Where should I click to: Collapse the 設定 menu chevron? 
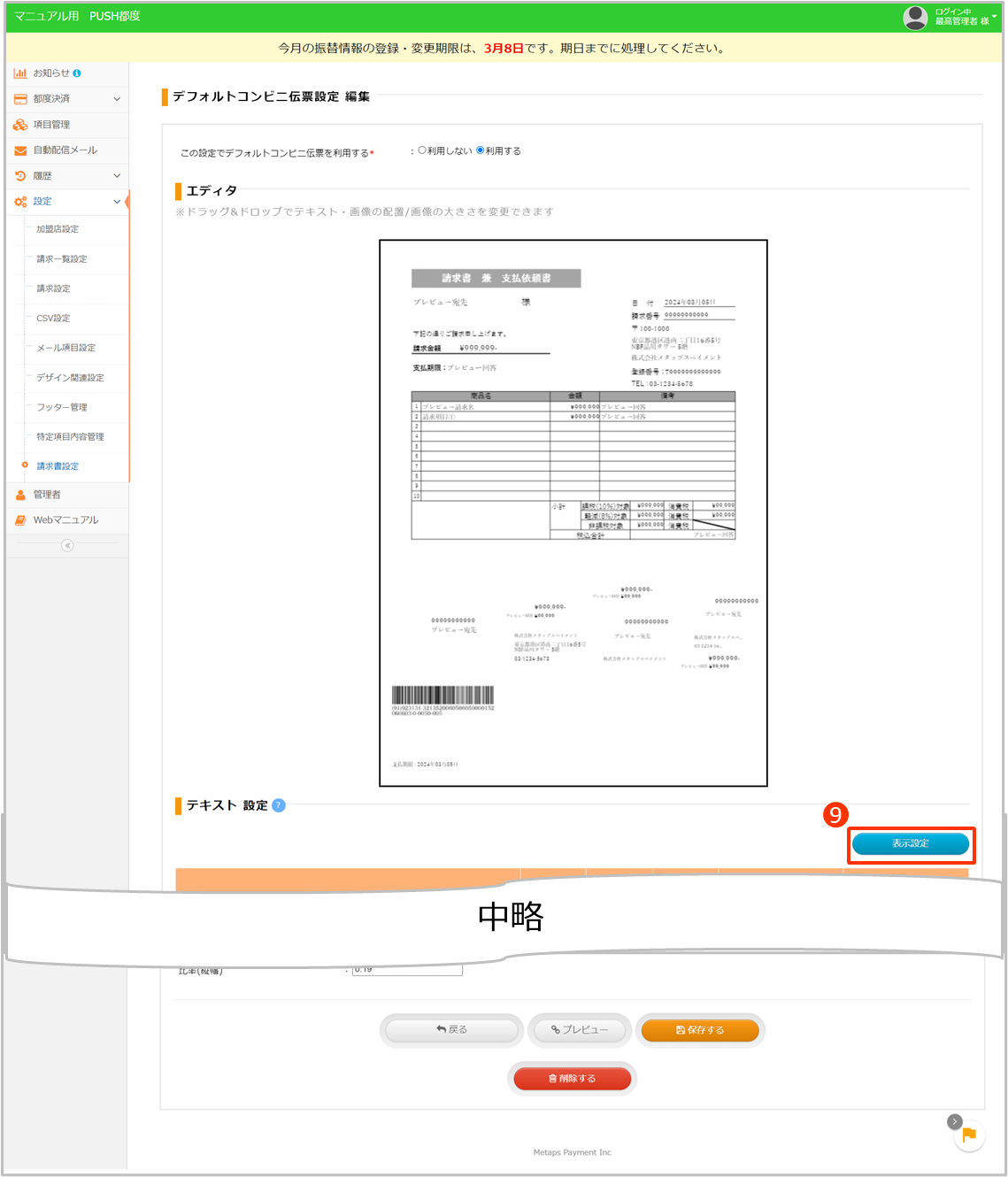[x=115, y=202]
